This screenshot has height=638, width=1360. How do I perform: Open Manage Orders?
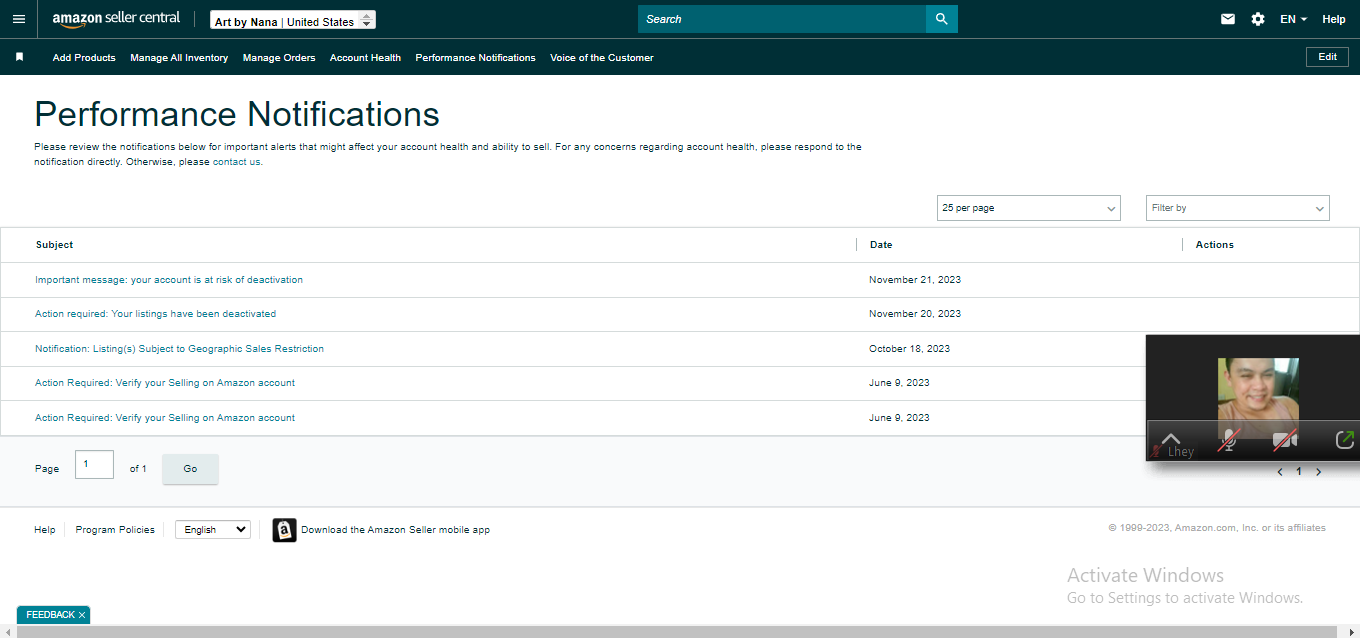coord(279,58)
